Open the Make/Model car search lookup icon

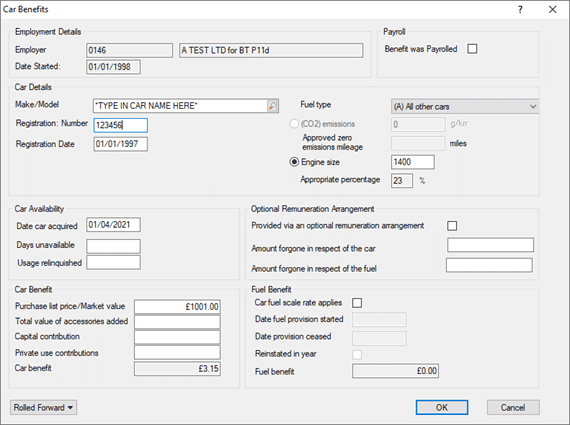(x=272, y=106)
